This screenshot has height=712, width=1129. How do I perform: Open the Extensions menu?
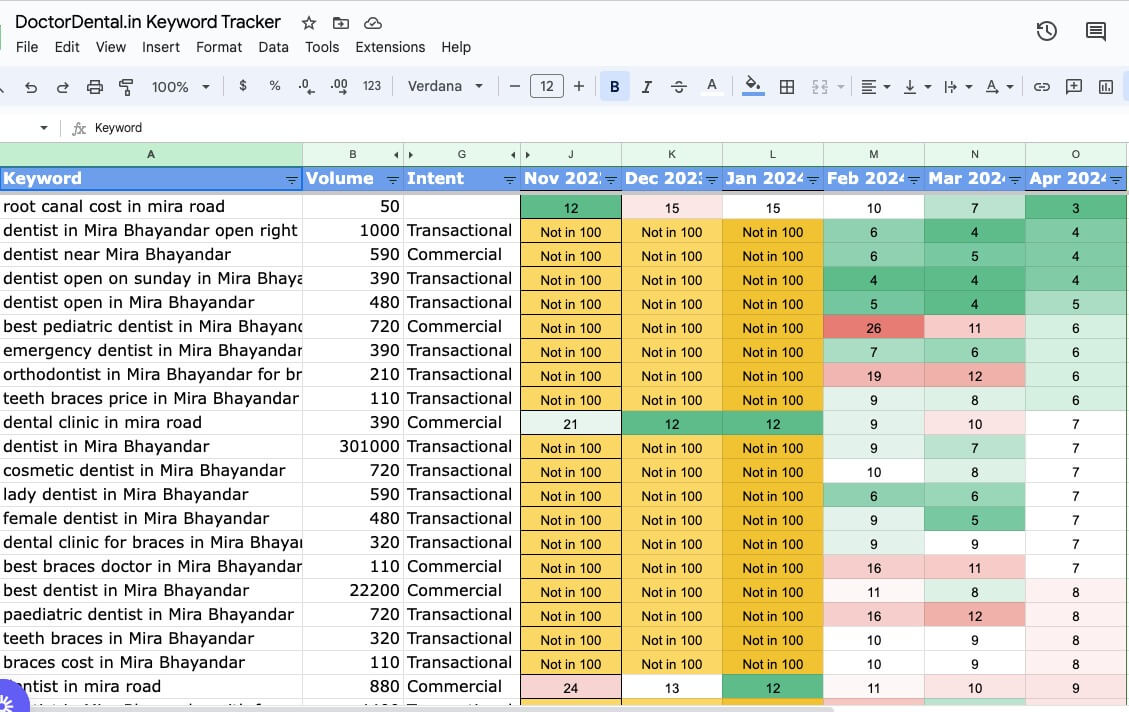(390, 47)
